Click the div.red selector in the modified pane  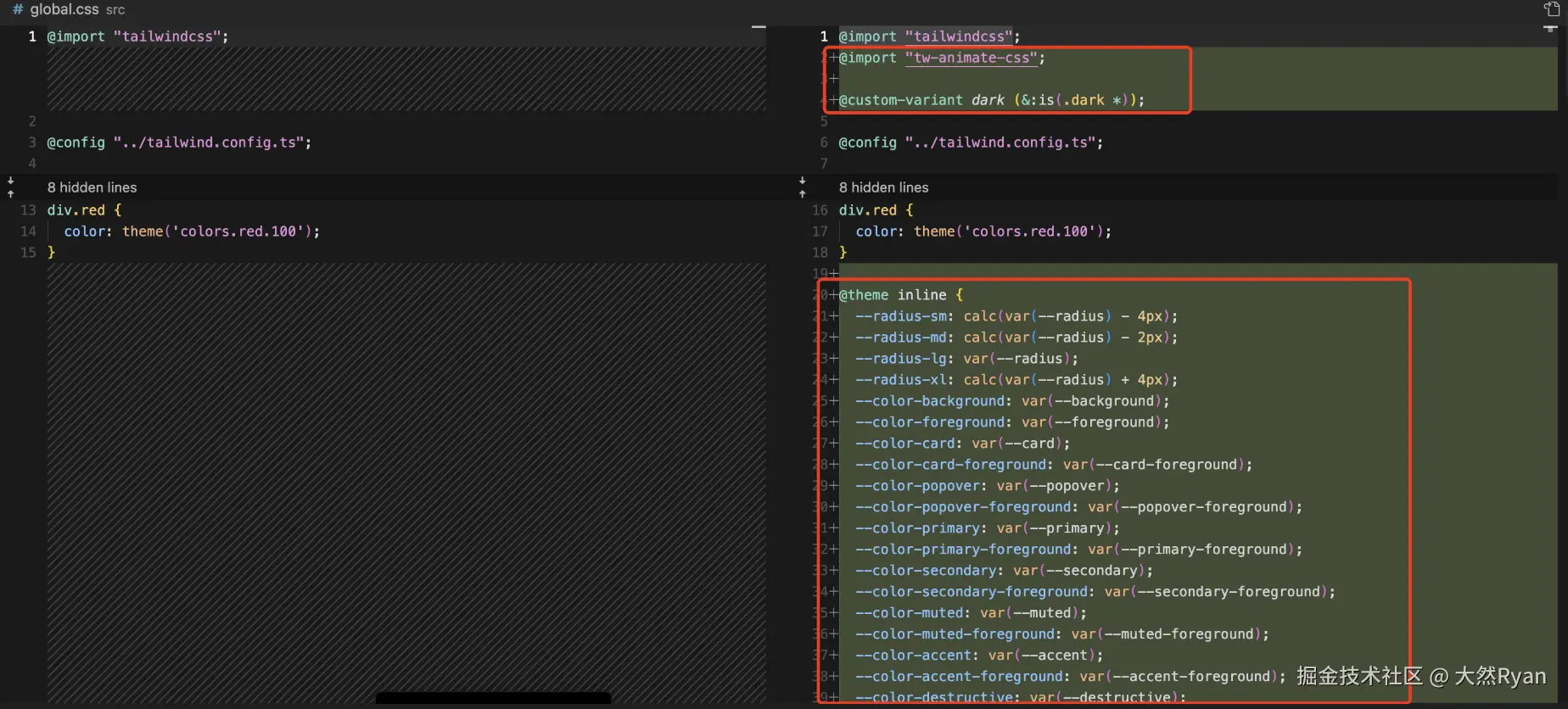point(868,210)
